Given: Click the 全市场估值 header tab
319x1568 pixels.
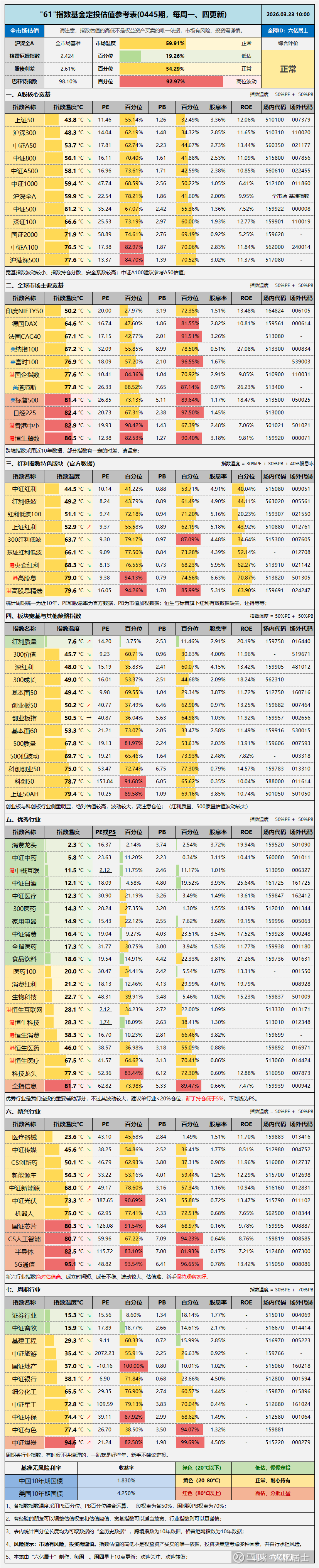Looking at the screenshot, I should (x=24, y=30).
